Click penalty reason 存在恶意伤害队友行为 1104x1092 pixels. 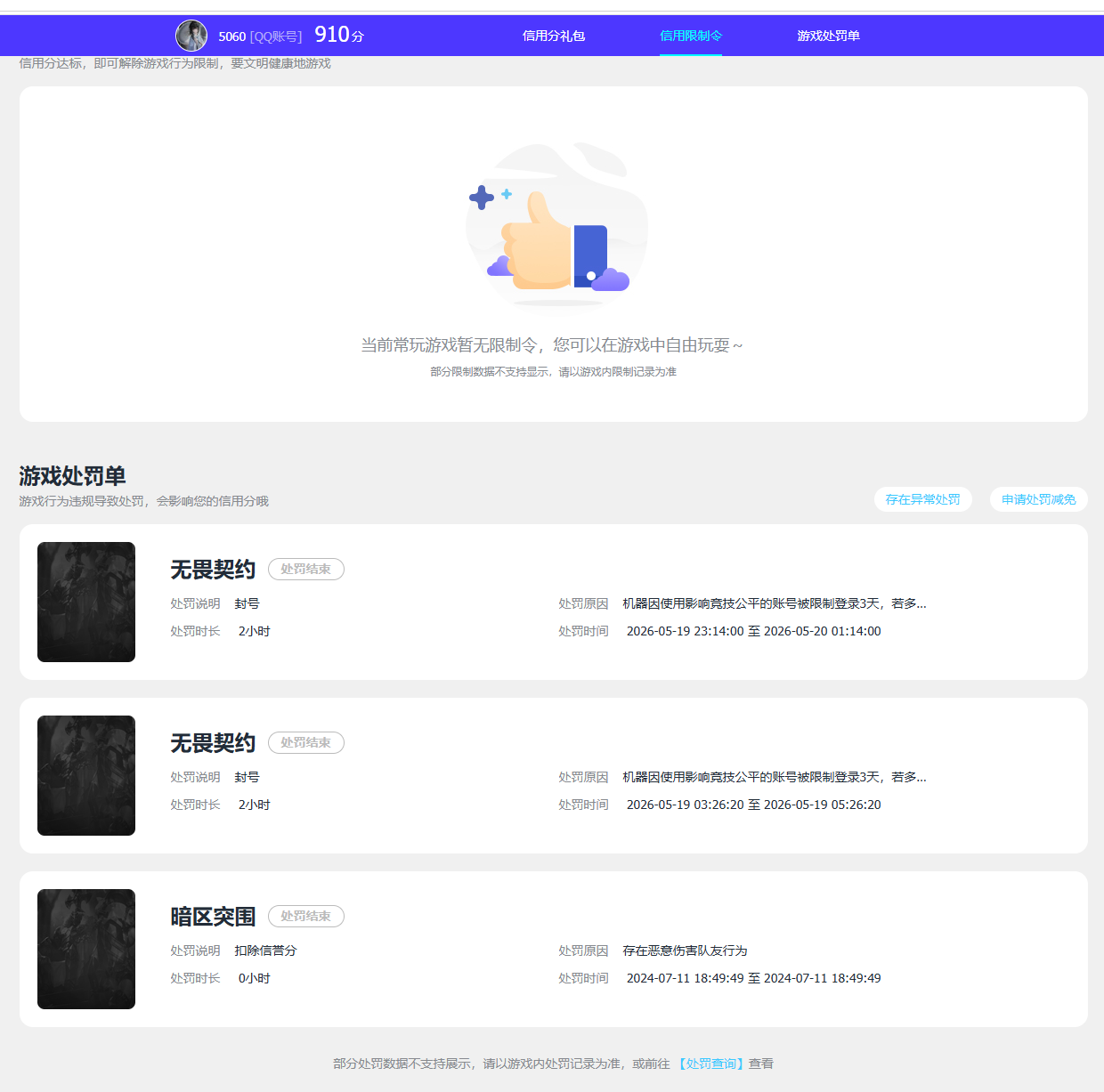pos(686,950)
